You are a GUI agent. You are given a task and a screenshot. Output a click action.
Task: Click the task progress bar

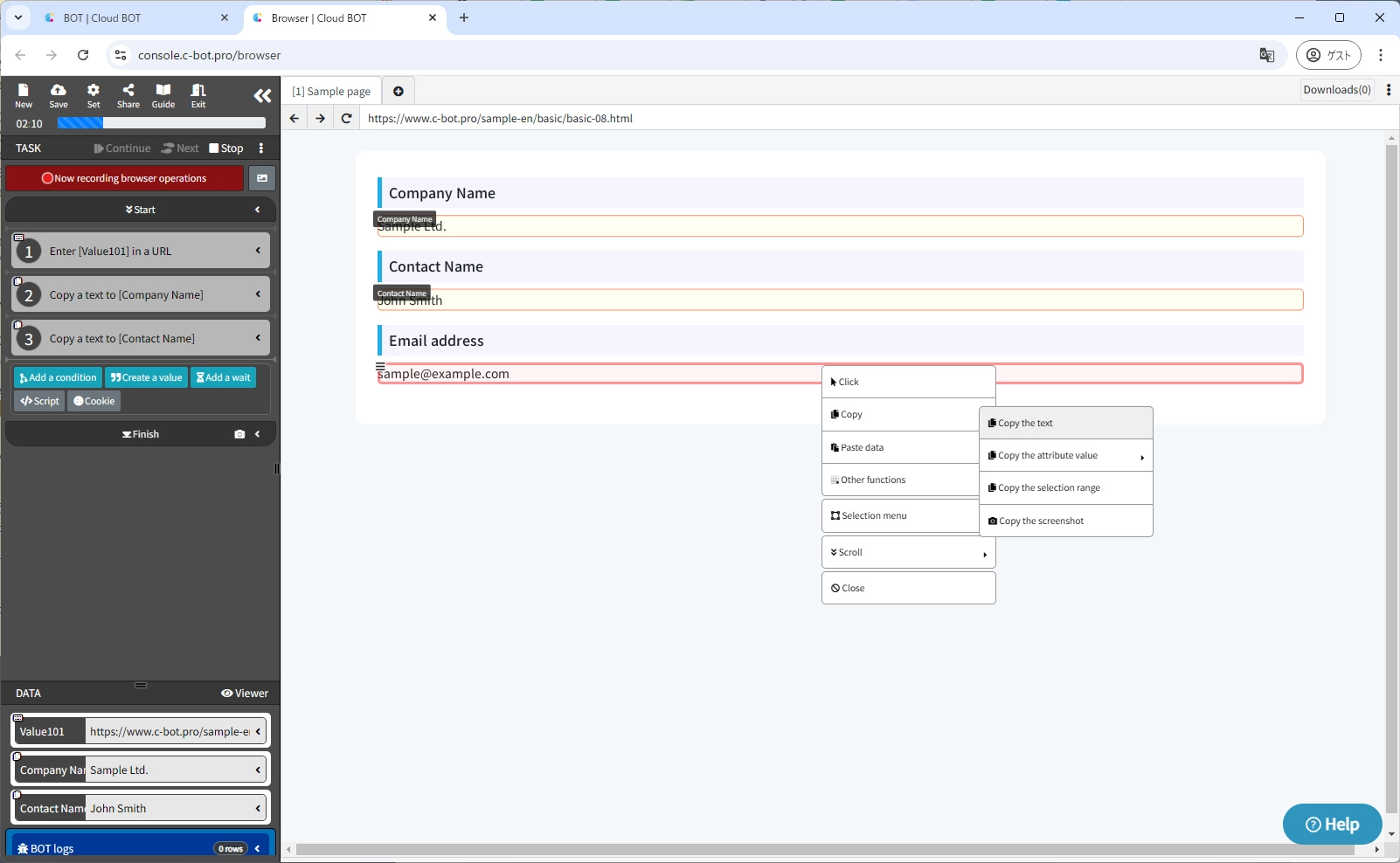(162, 123)
